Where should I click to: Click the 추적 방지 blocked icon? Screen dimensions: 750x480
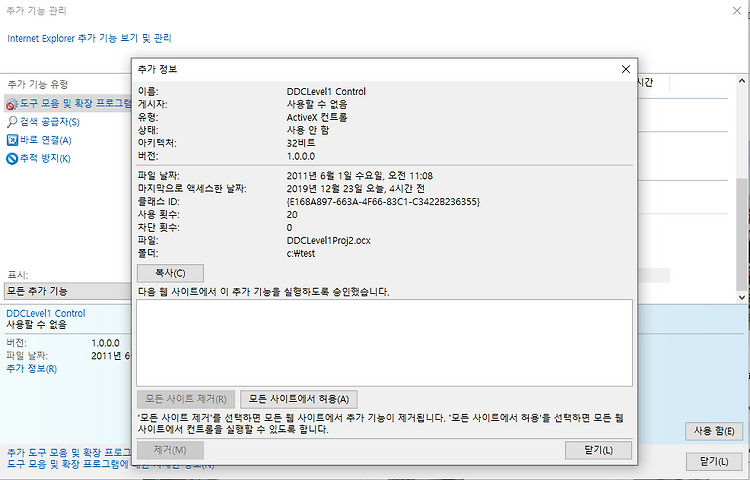click(12, 158)
